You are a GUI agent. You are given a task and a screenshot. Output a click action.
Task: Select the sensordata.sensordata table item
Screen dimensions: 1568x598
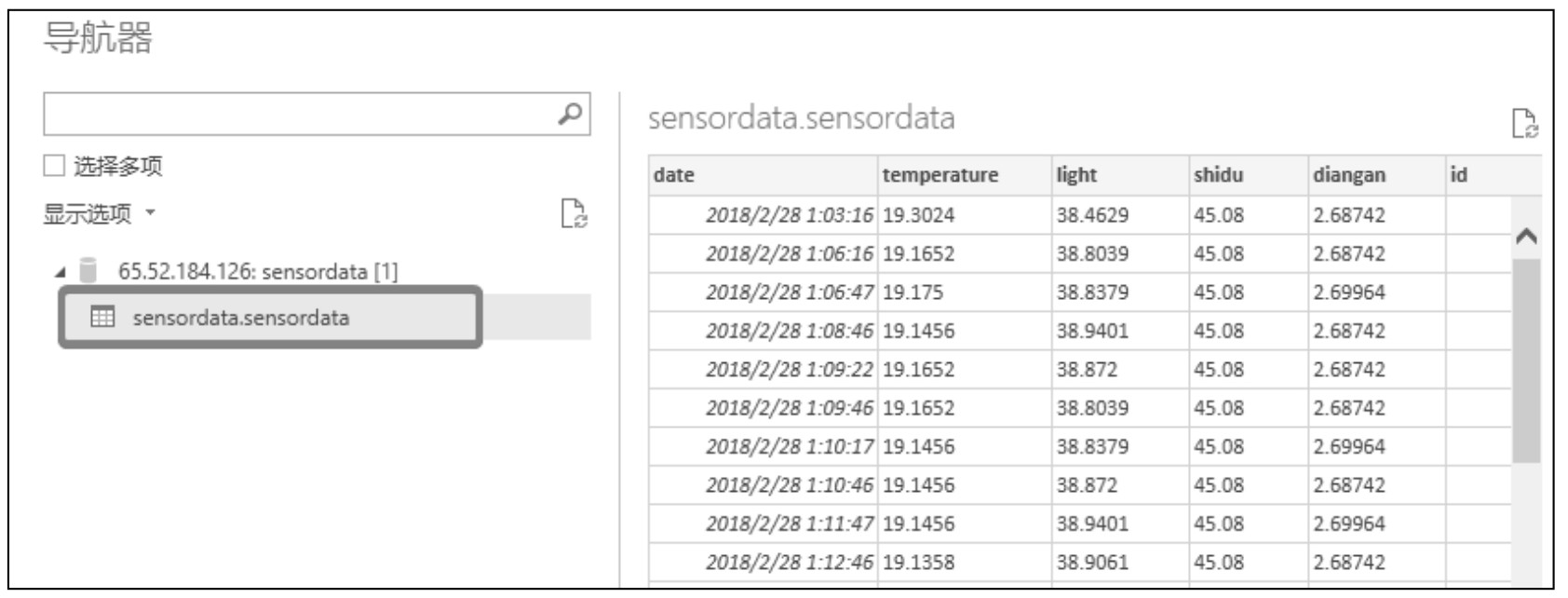tap(270, 318)
